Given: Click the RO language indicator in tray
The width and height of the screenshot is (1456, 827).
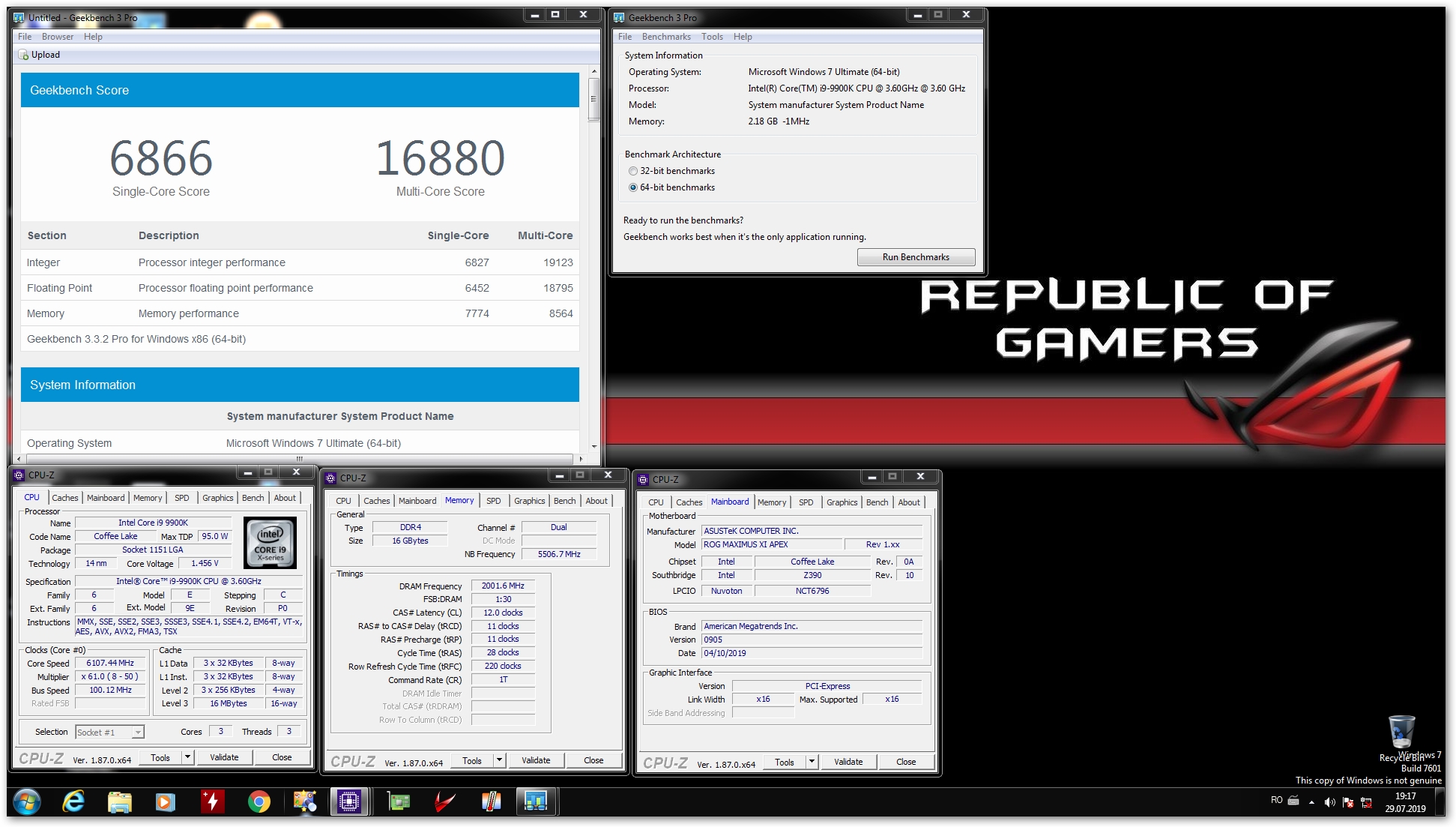Looking at the screenshot, I should tap(1276, 800).
